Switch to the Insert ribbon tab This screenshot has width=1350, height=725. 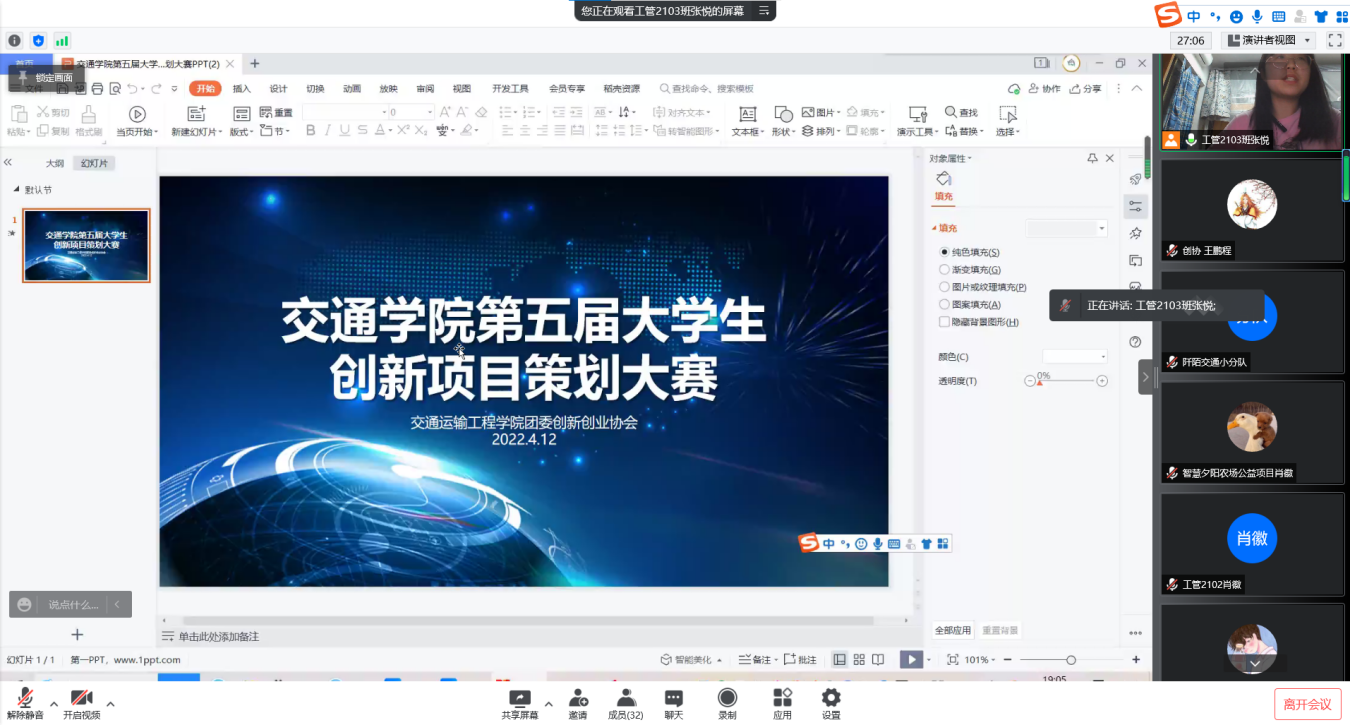point(242,89)
